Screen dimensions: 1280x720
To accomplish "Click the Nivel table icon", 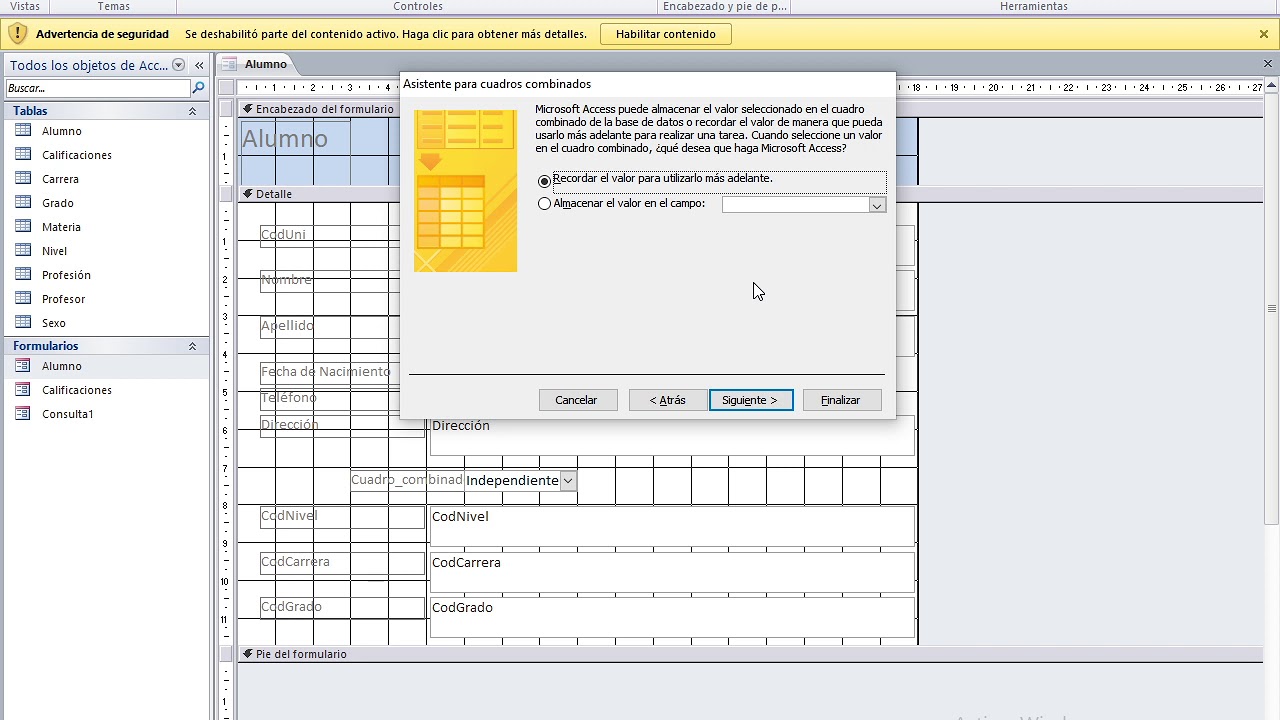I will pos(23,251).
